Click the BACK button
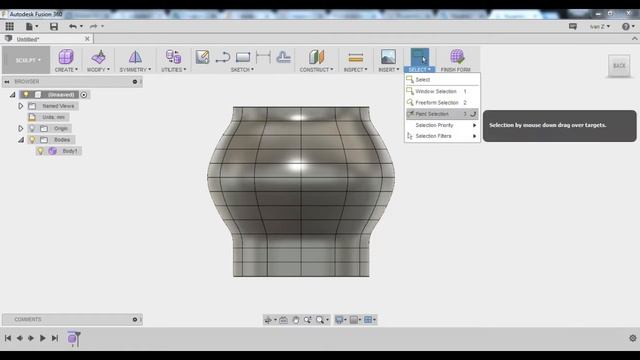This screenshot has height=360, width=640. pyautogui.click(x=619, y=66)
